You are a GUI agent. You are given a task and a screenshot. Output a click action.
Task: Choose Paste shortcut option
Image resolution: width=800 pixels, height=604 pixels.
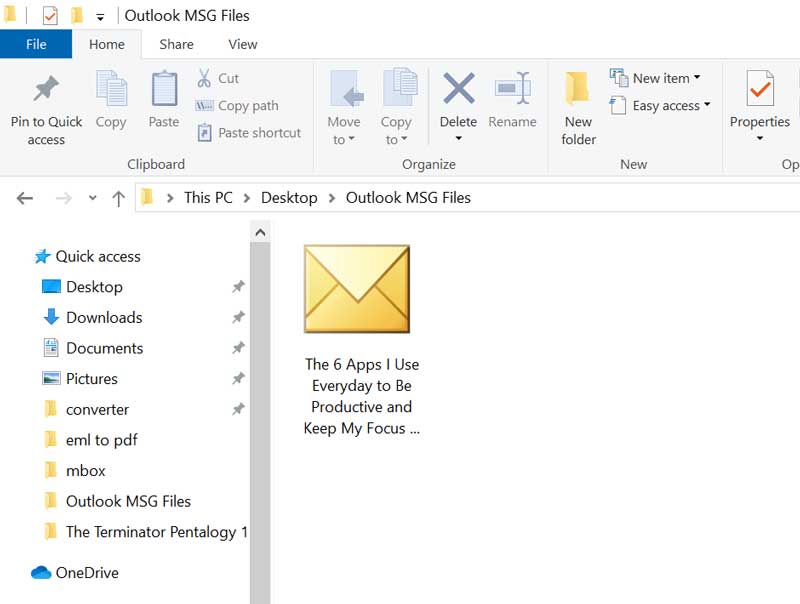(249, 133)
